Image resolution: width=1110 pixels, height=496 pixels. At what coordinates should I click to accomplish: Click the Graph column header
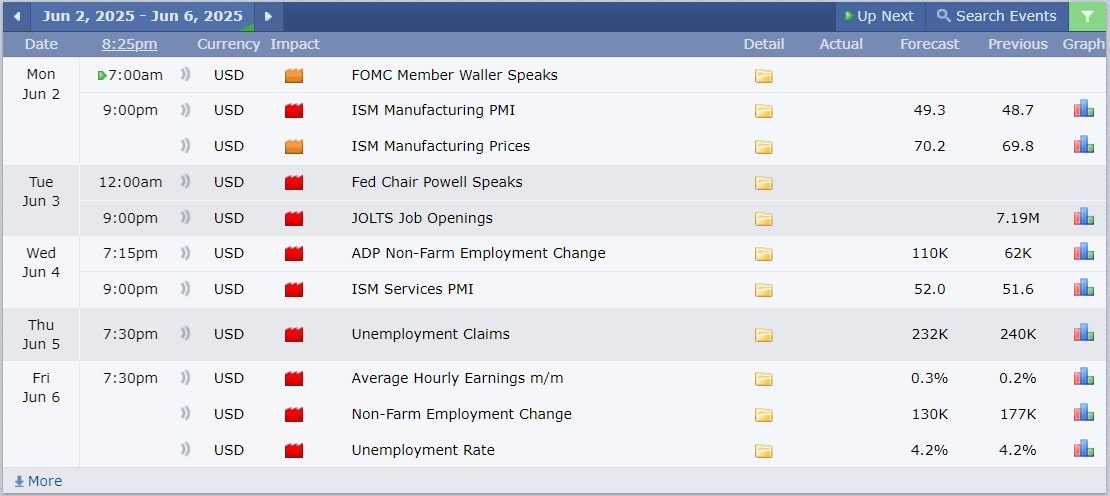coord(1083,44)
